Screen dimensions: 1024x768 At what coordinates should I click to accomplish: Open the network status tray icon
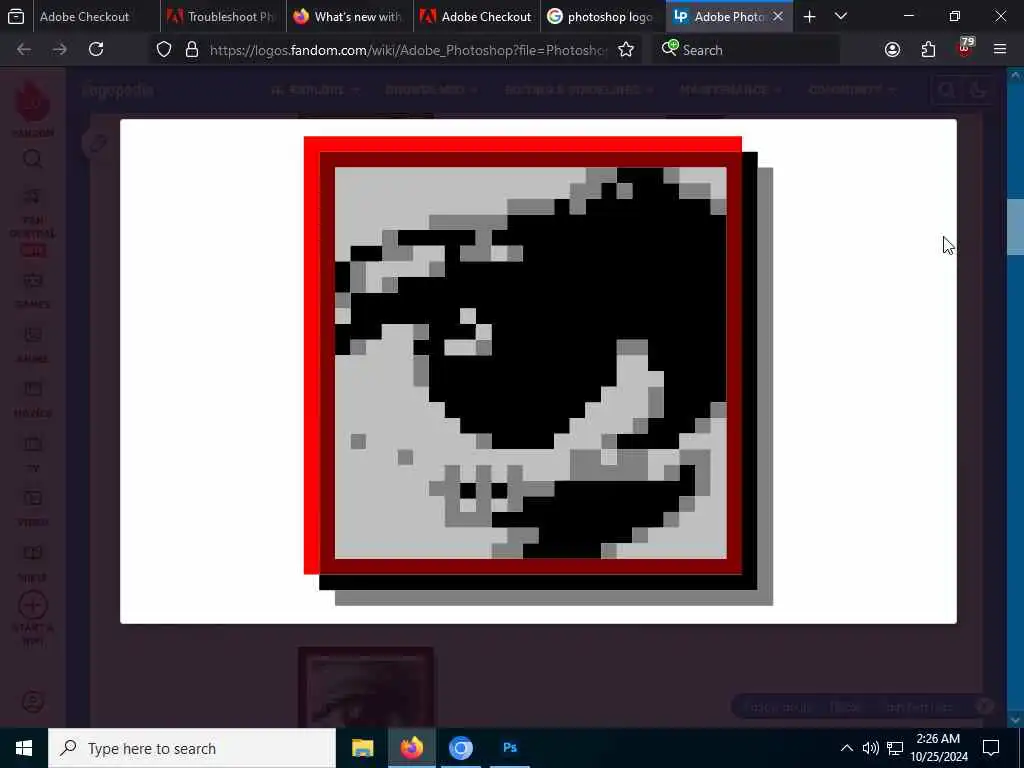click(895, 748)
